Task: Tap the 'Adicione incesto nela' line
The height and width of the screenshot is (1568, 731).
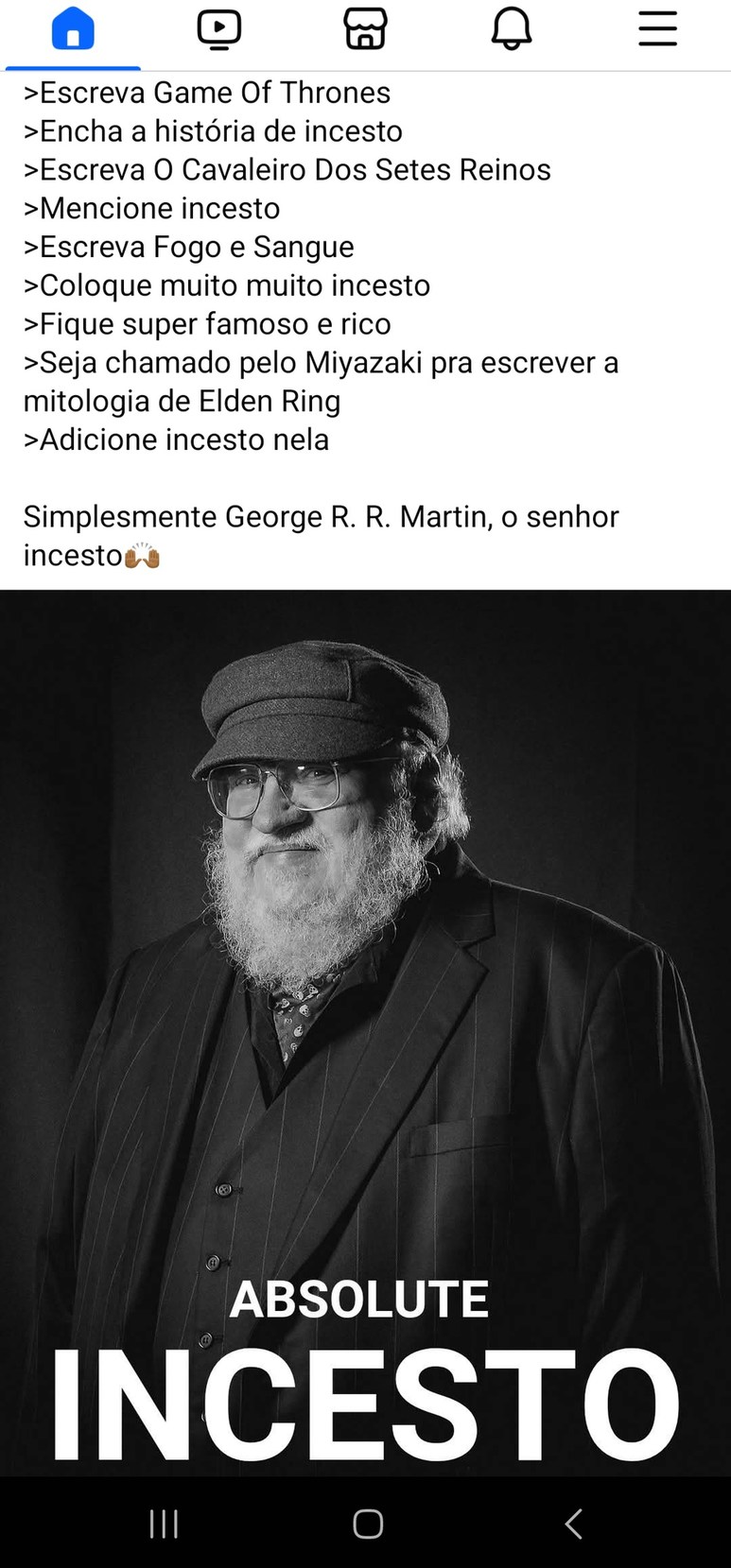Action: coord(177,439)
